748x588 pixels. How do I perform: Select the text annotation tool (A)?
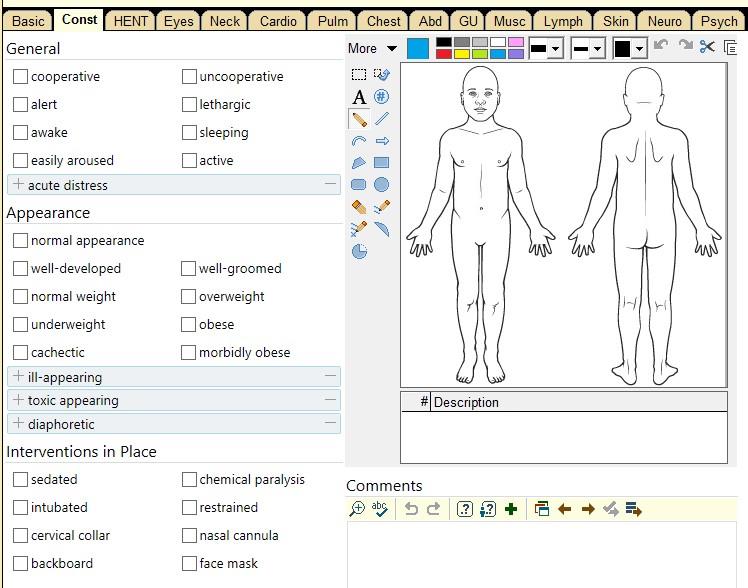(359, 97)
